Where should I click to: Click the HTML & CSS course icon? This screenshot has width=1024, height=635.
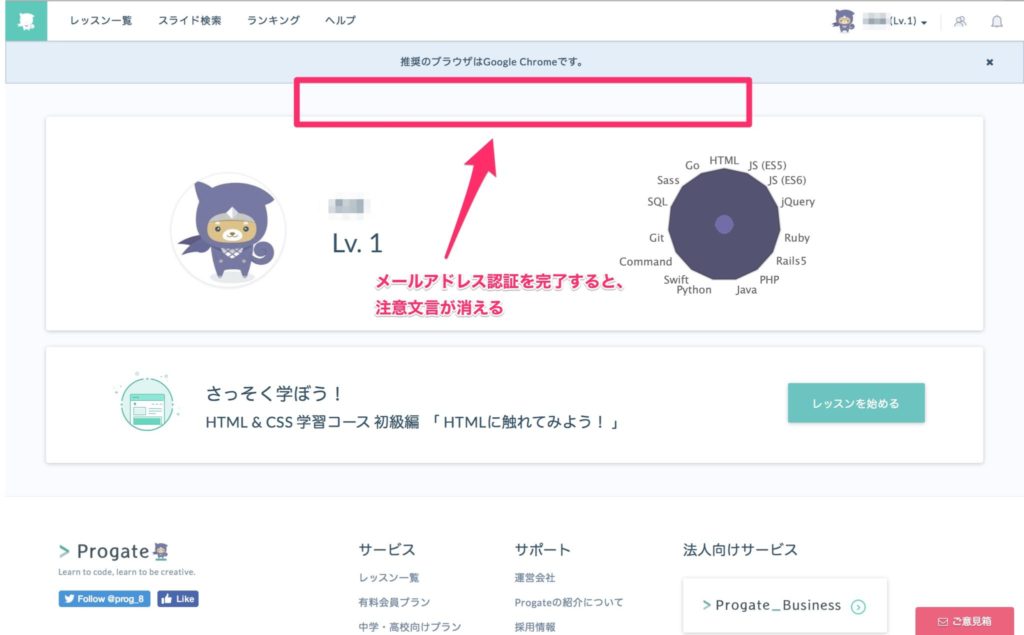coord(148,404)
